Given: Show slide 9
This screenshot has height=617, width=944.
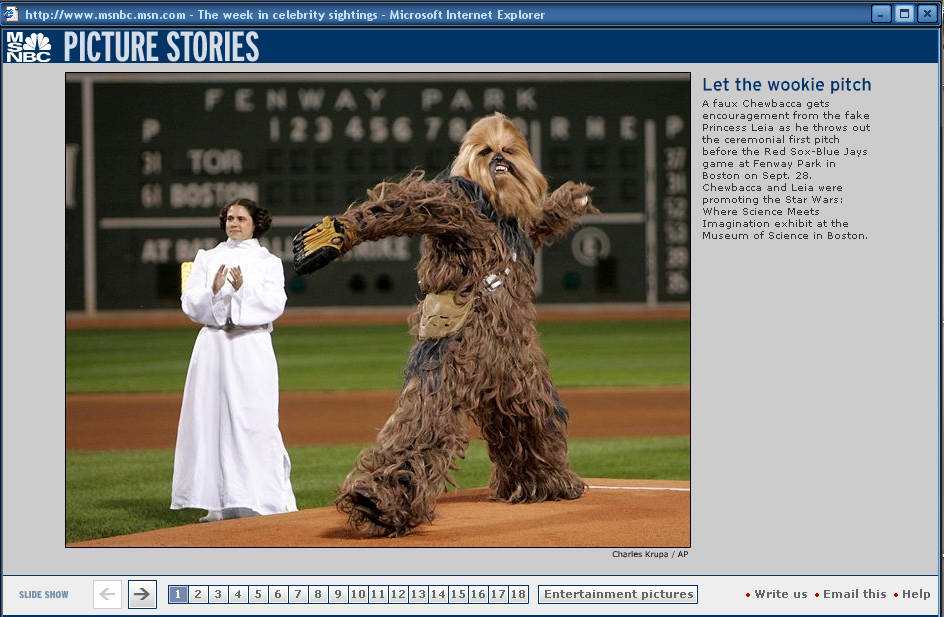Looking at the screenshot, I should 338,594.
